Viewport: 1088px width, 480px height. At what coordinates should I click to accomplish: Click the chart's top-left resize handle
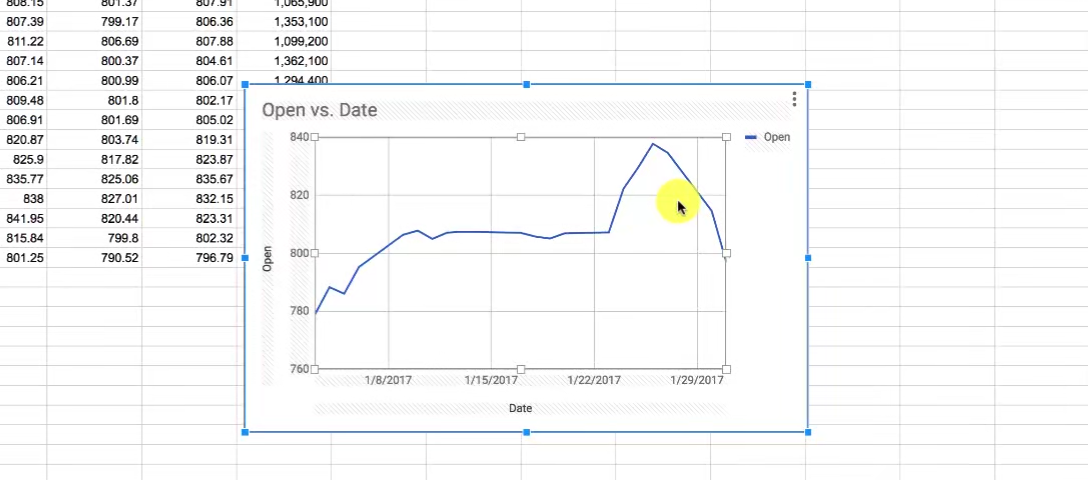[x=246, y=85]
